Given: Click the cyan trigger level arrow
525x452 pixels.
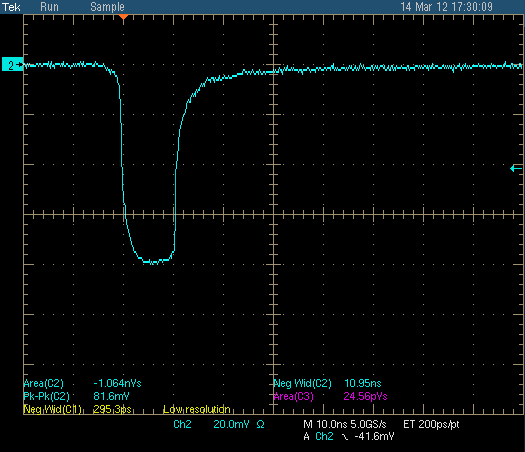Looking at the screenshot, I should coord(516,168).
